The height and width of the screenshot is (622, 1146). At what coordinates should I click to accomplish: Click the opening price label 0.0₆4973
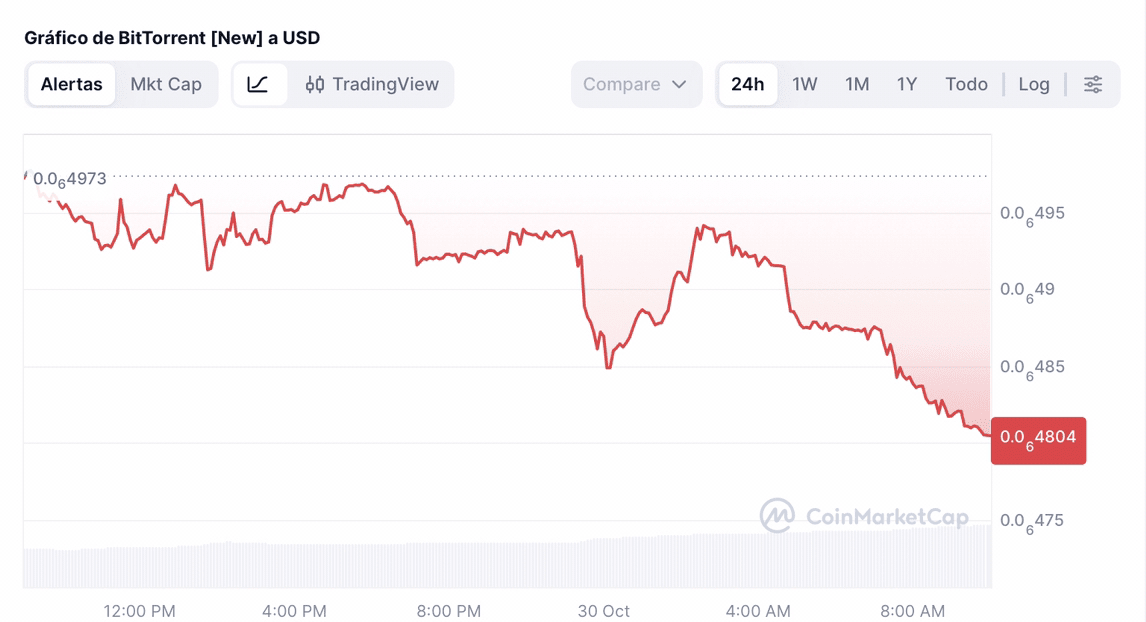[x=69, y=180]
